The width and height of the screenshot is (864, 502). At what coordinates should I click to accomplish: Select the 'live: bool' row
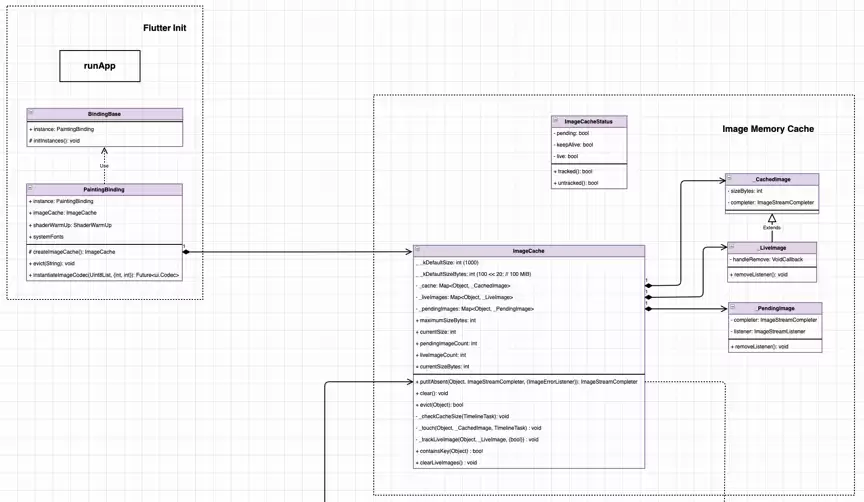589,156
